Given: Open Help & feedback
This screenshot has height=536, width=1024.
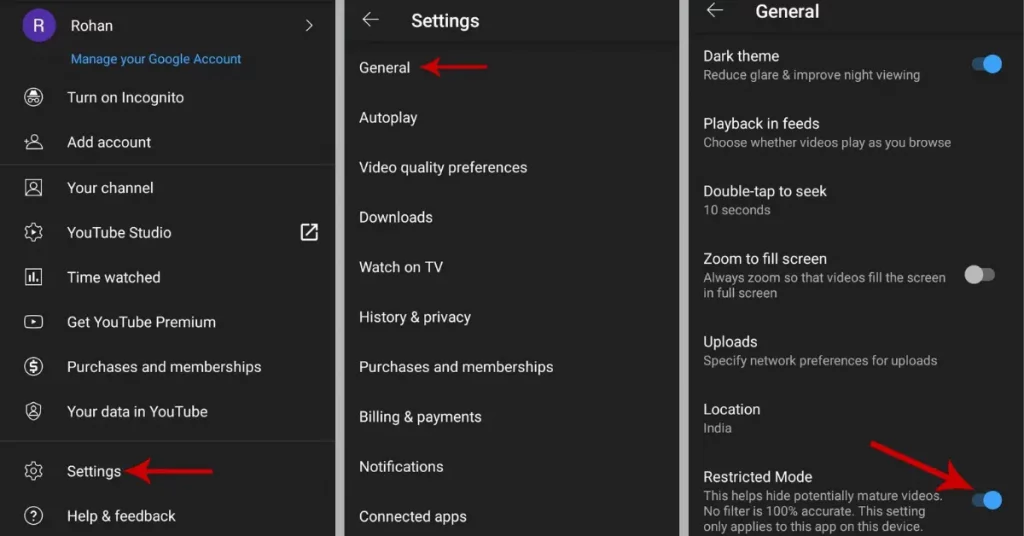Looking at the screenshot, I should coord(121,516).
